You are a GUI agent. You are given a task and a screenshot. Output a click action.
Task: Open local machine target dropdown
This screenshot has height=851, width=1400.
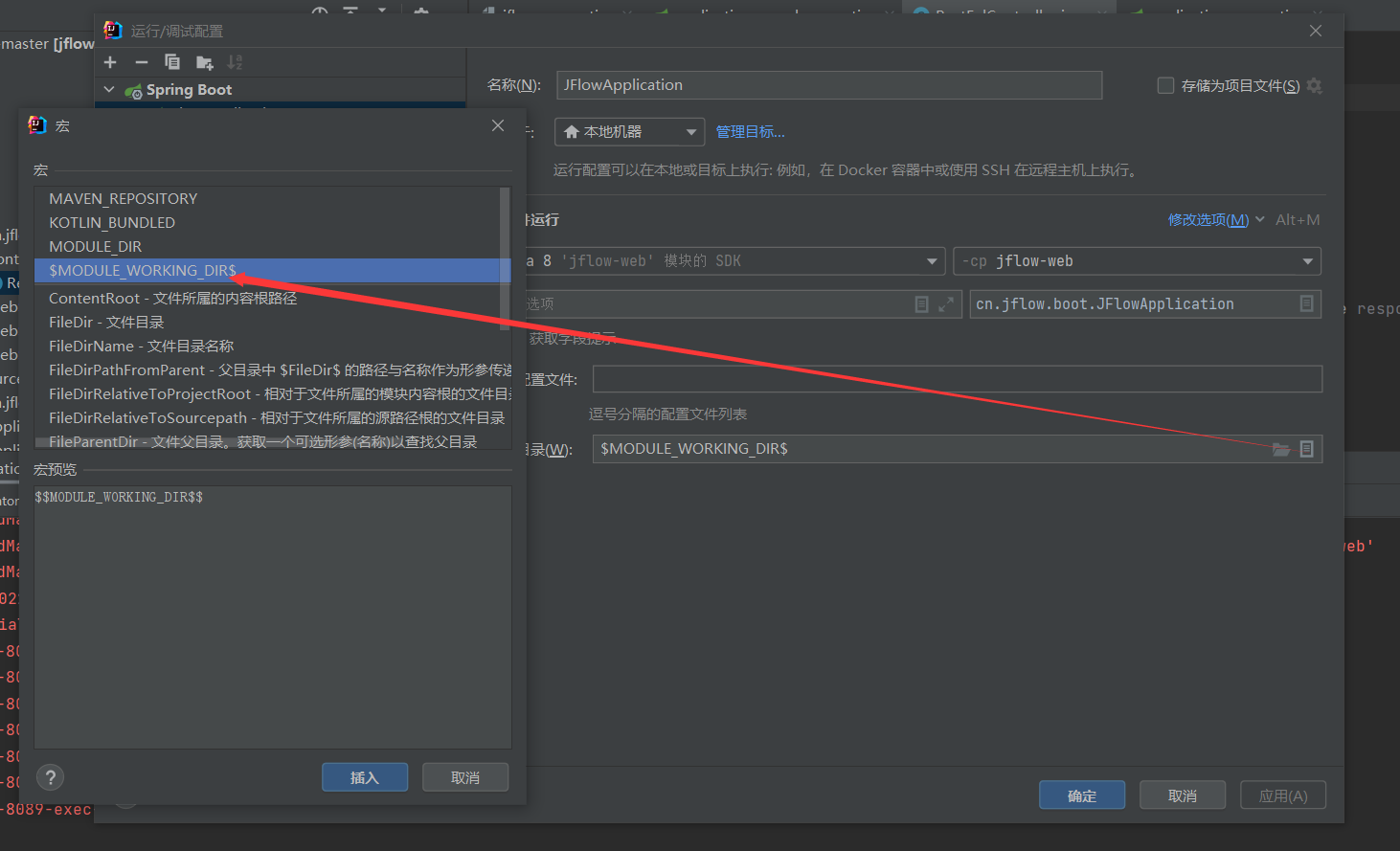[x=629, y=132]
